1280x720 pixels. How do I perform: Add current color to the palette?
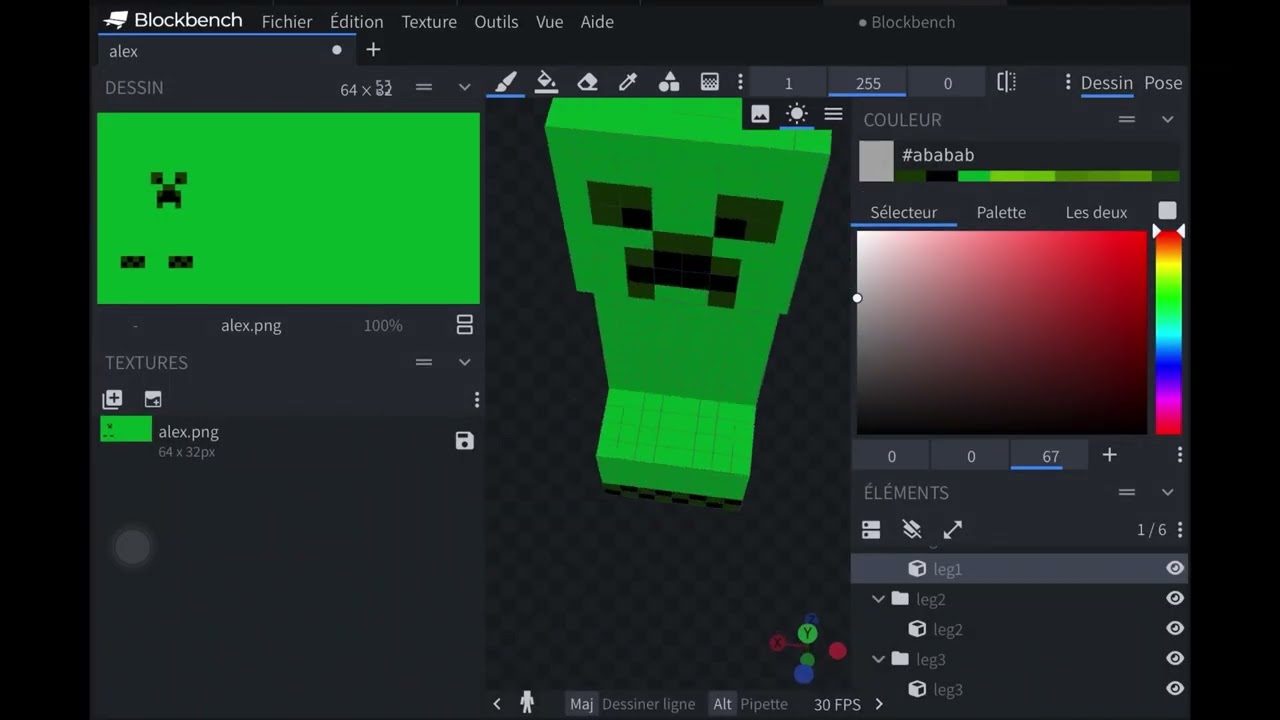(x=1109, y=455)
